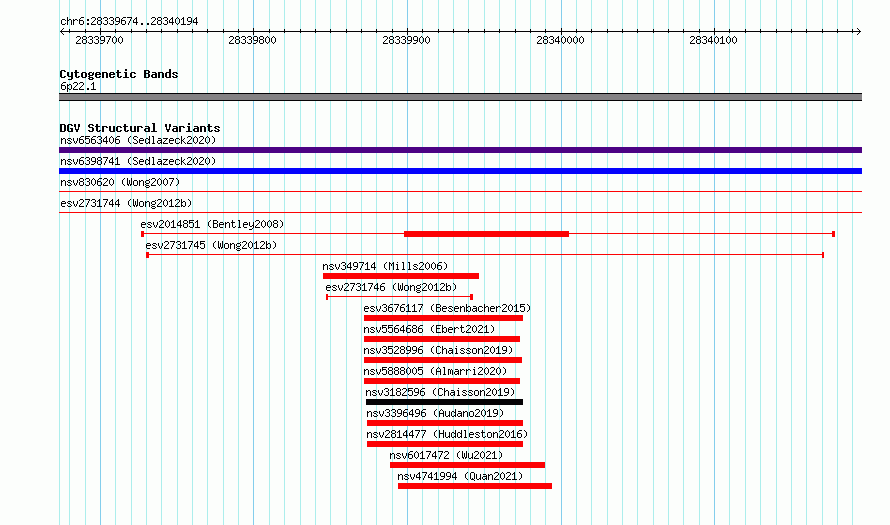Image resolution: width=890 pixels, height=525 pixels.
Task: Click the nsv4741994 (Quan2021) label
Action: coord(460,476)
